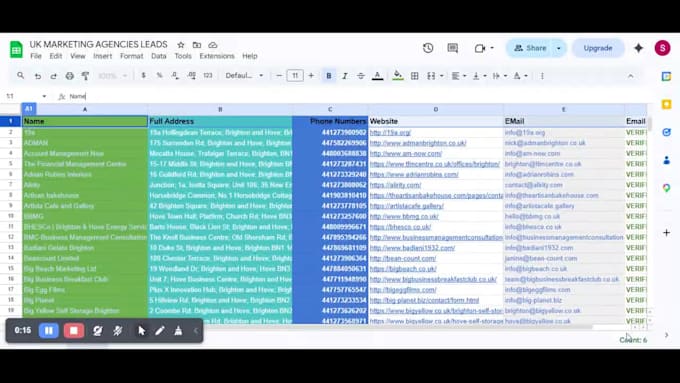Open the Edit menu
Screen dimensions: 680x383
pyautogui.click(x=56, y=56)
